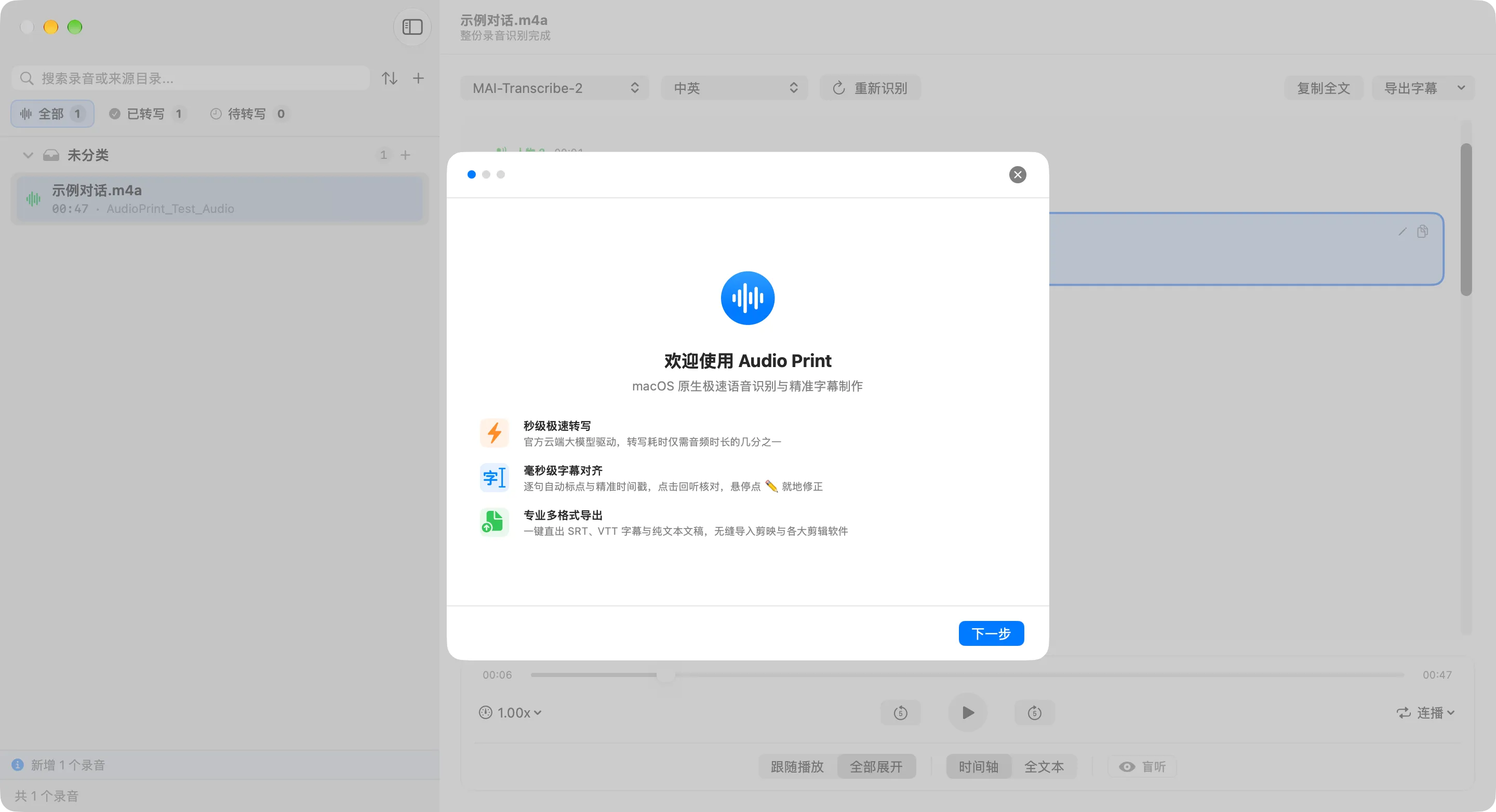Click the transcript vertical scrollbar
This screenshot has width=1496, height=812.
pyautogui.click(x=1466, y=220)
